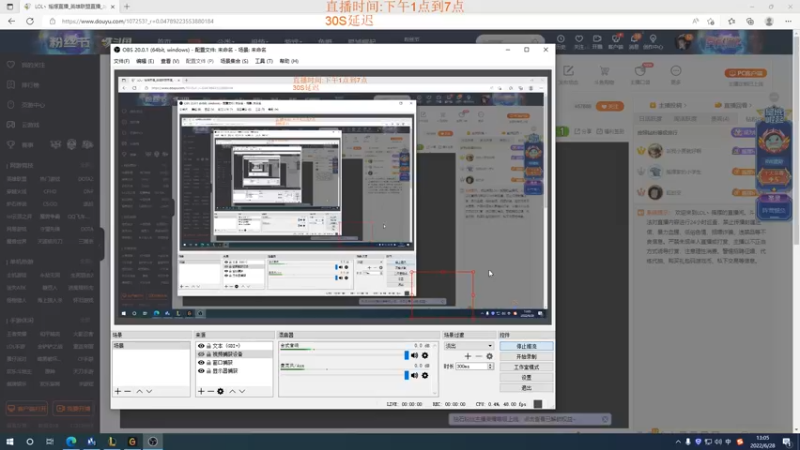Viewport: 800px width, 450px height.
Task: Toggle visibility of 文本 (GDI+) source
Action: click(x=201, y=346)
